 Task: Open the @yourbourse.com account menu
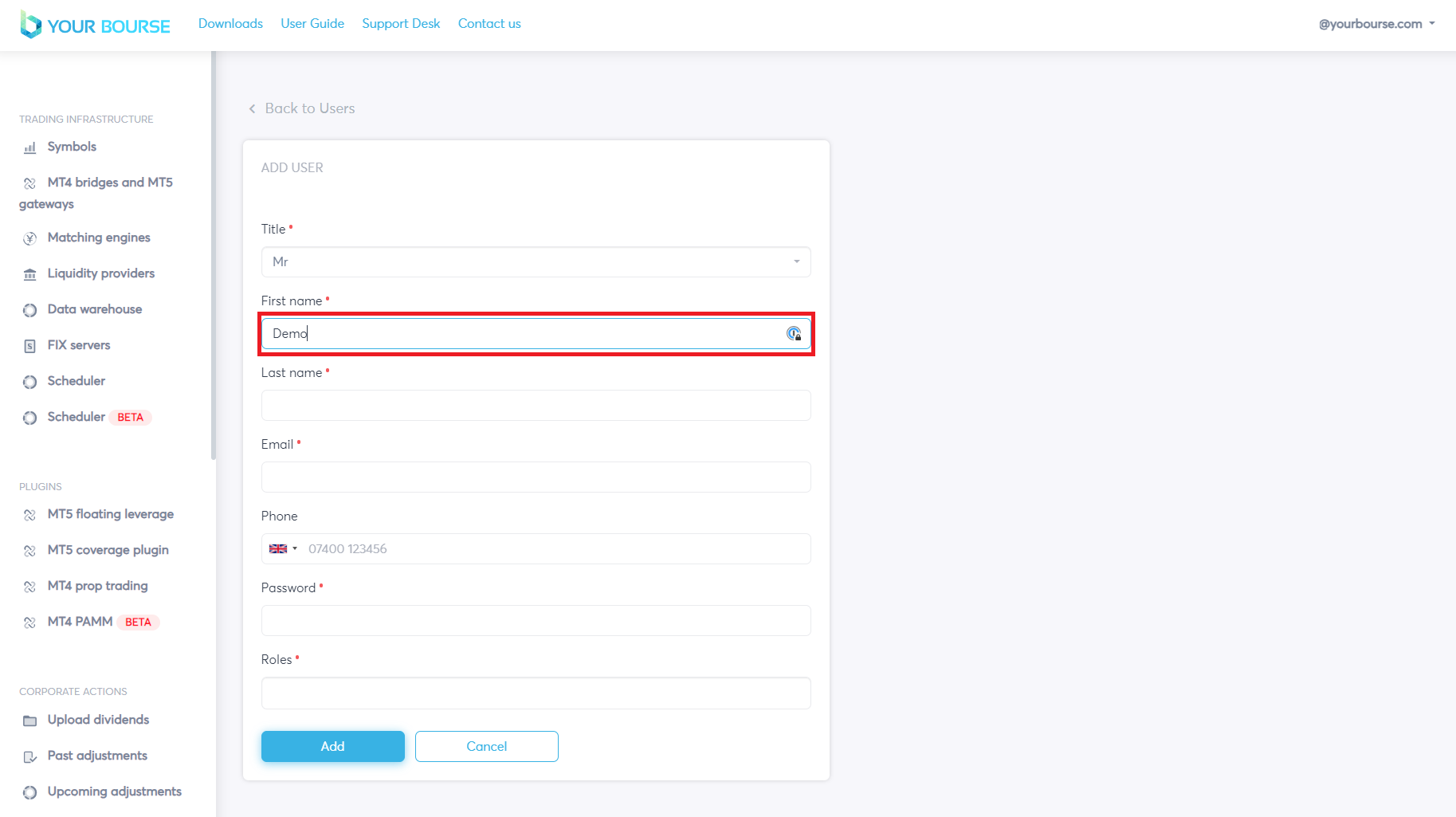click(x=1376, y=24)
